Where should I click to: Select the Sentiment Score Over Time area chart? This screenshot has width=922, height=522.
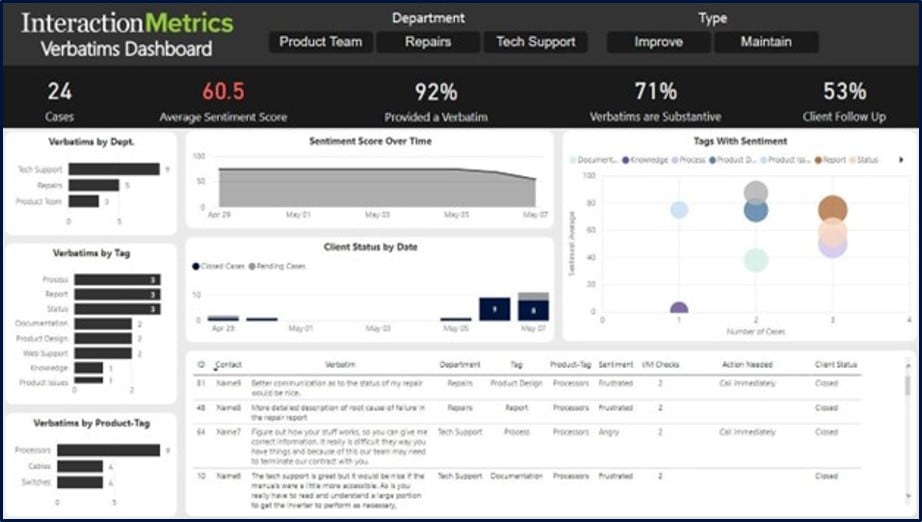[377, 188]
